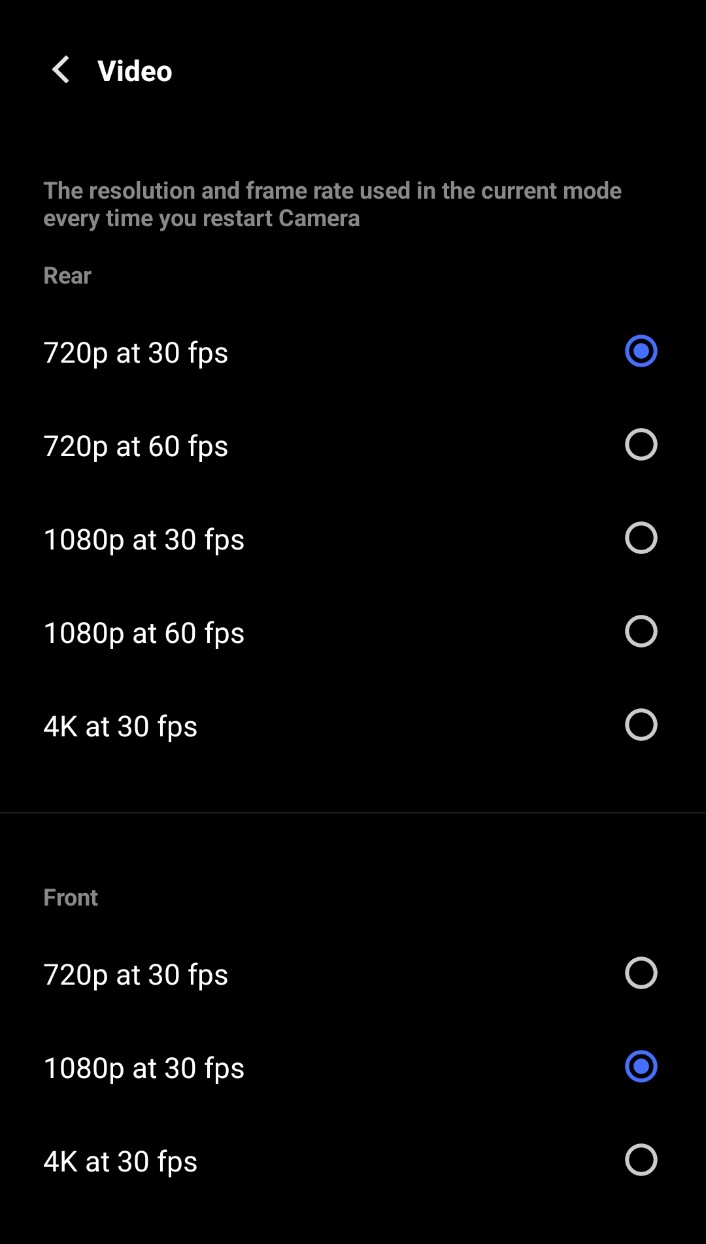This screenshot has width=706, height=1244.
Task: Choose the Front 4K at 30 fps radio button
Action: 640,1160
